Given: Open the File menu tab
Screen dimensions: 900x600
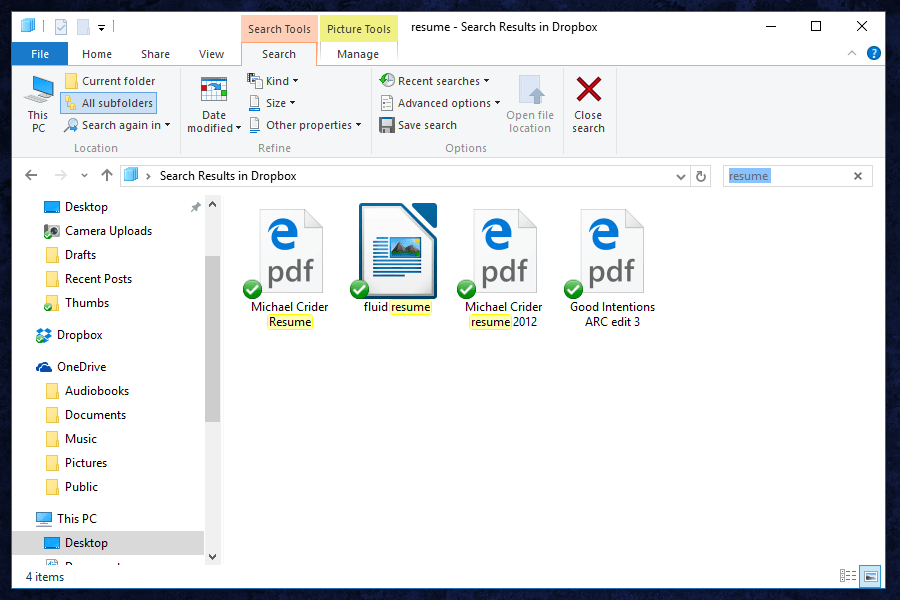Looking at the screenshot, I should pos(40,54).
